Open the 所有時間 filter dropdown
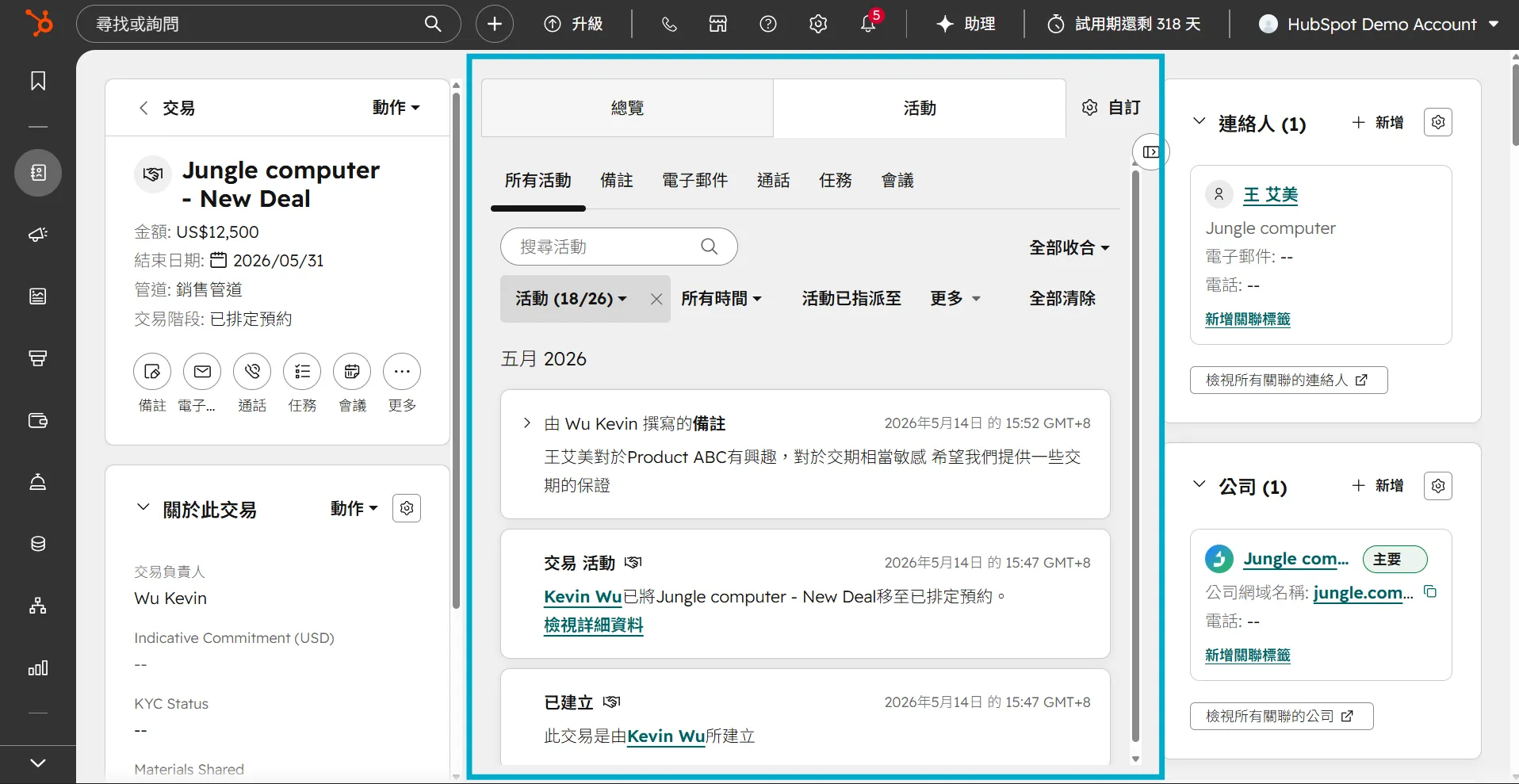The height and width of the screenshot is (784, 1519). 721,299
